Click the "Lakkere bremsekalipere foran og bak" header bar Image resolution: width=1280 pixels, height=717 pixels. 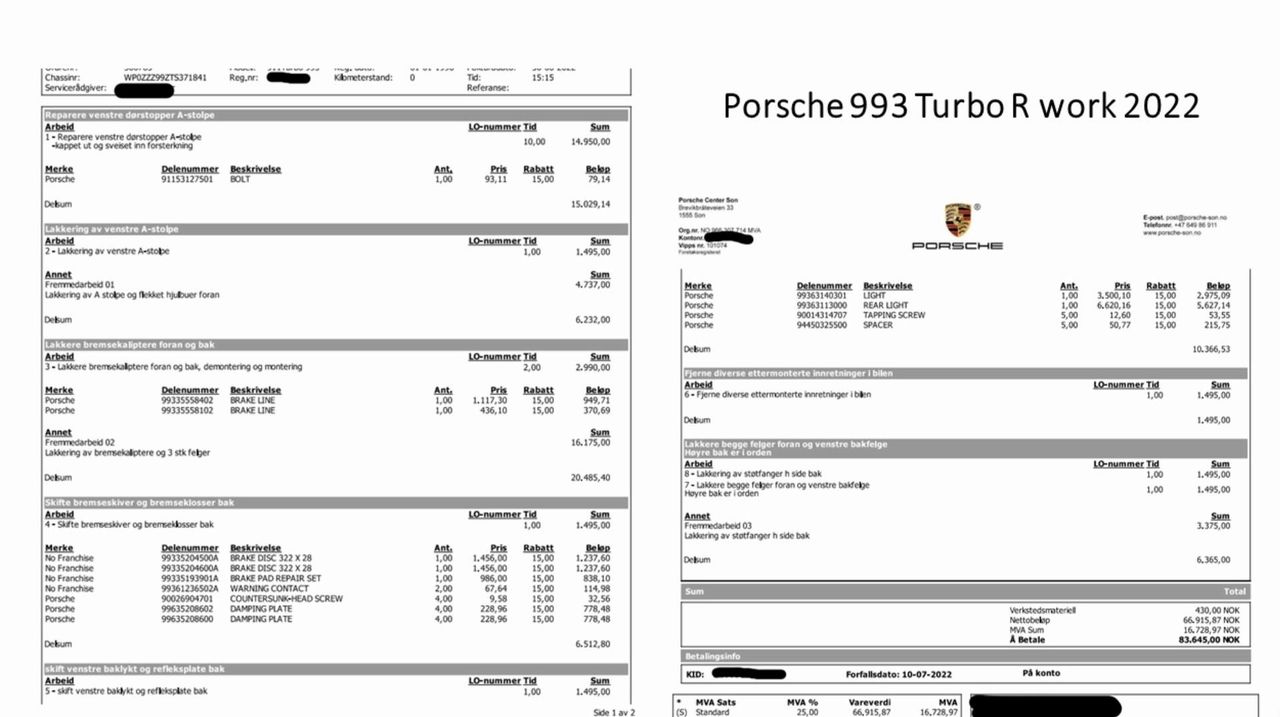click(x=336, y=344)
